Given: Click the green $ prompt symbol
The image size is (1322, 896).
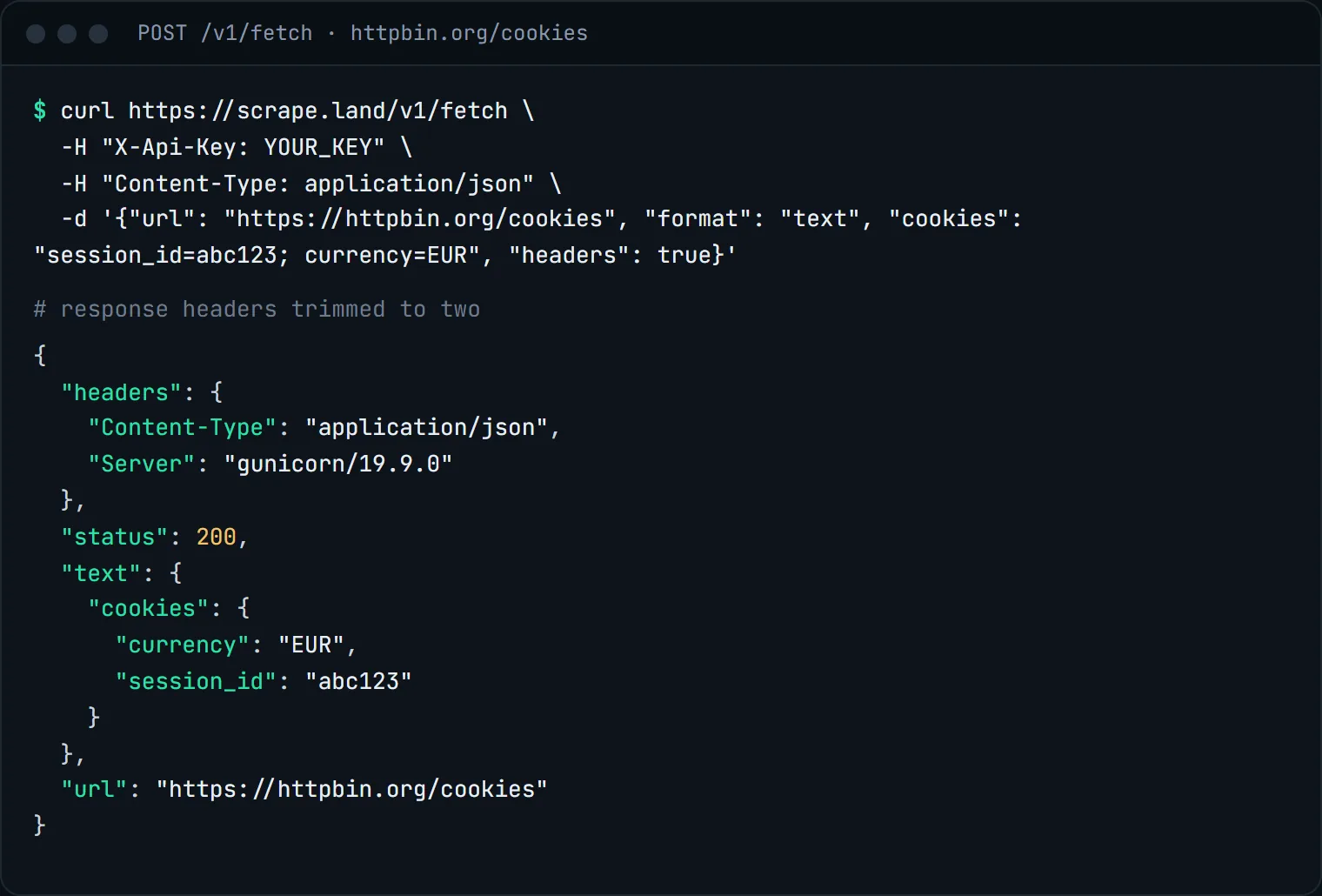Looking at the screenshot, I should [x=40, y=110].
